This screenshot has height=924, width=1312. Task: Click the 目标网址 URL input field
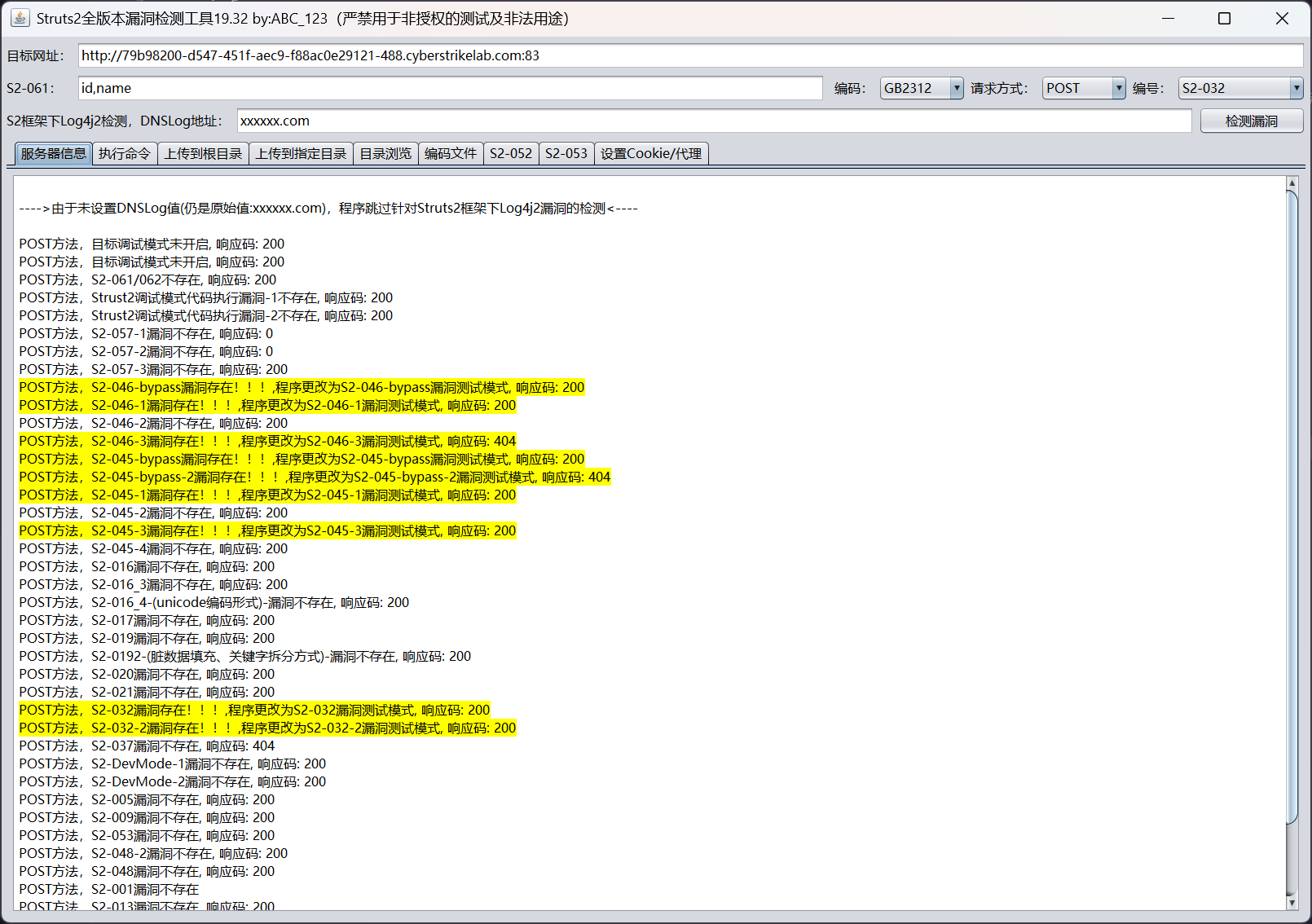(x=690, y=55)
